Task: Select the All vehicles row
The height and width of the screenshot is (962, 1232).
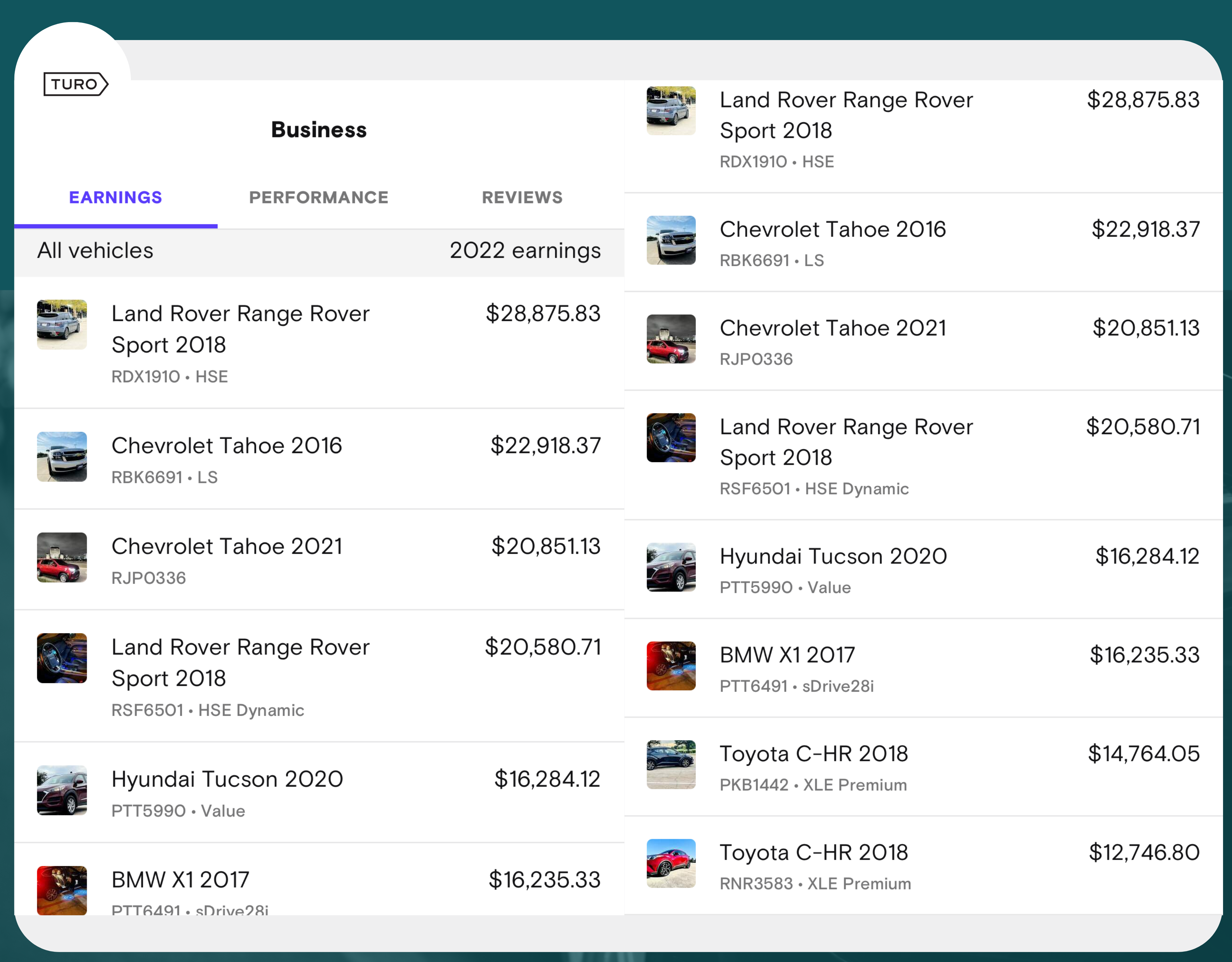Action: point(95,251)
